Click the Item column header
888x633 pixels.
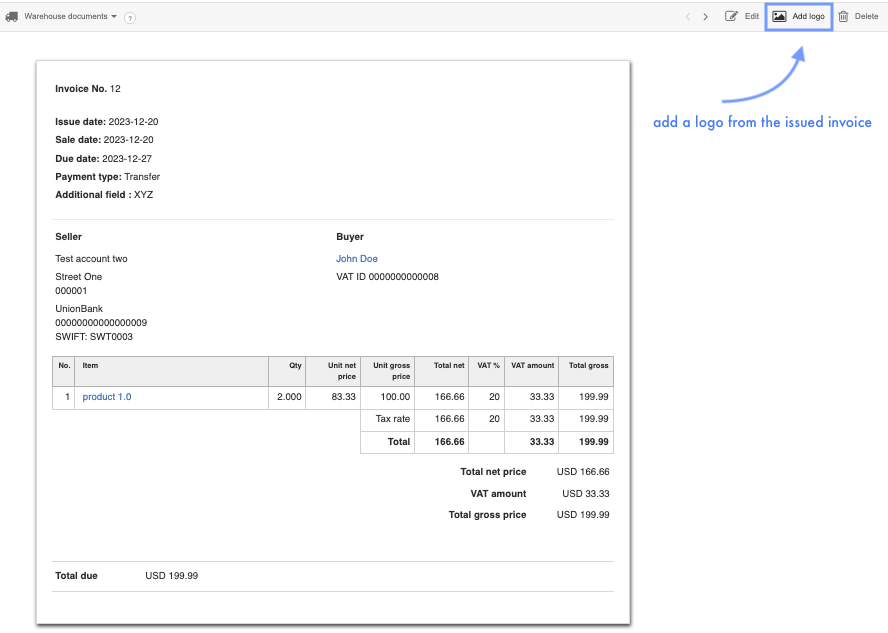(90, 366)
